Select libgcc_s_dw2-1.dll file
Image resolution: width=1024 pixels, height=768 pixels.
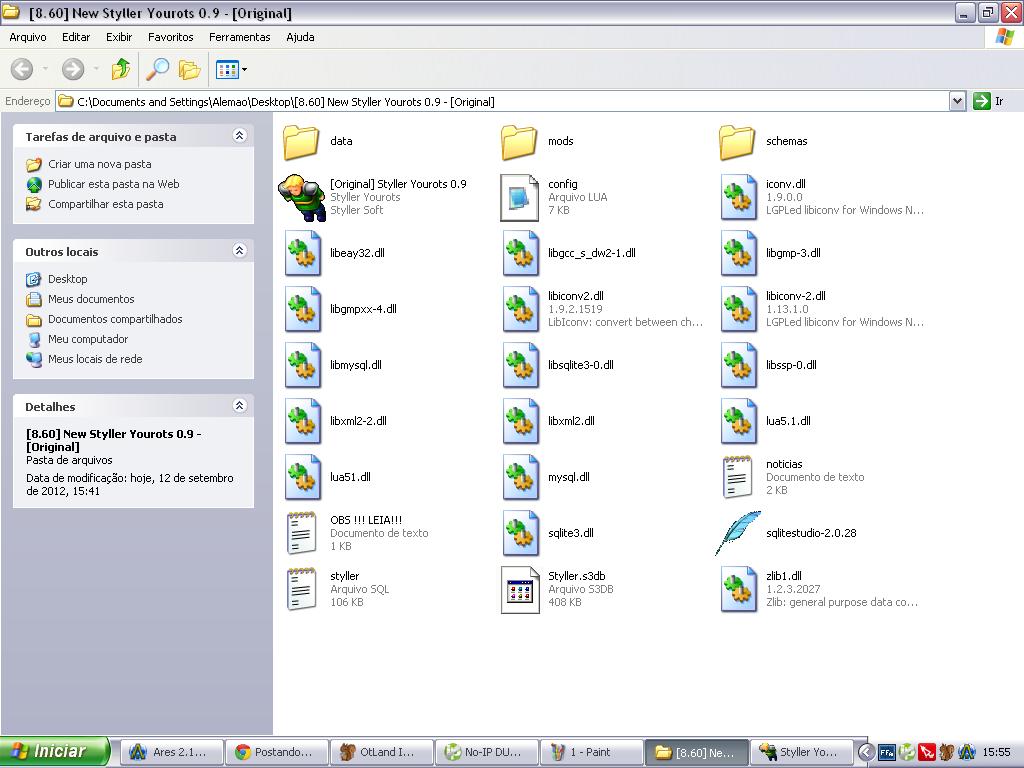[569, 253]
